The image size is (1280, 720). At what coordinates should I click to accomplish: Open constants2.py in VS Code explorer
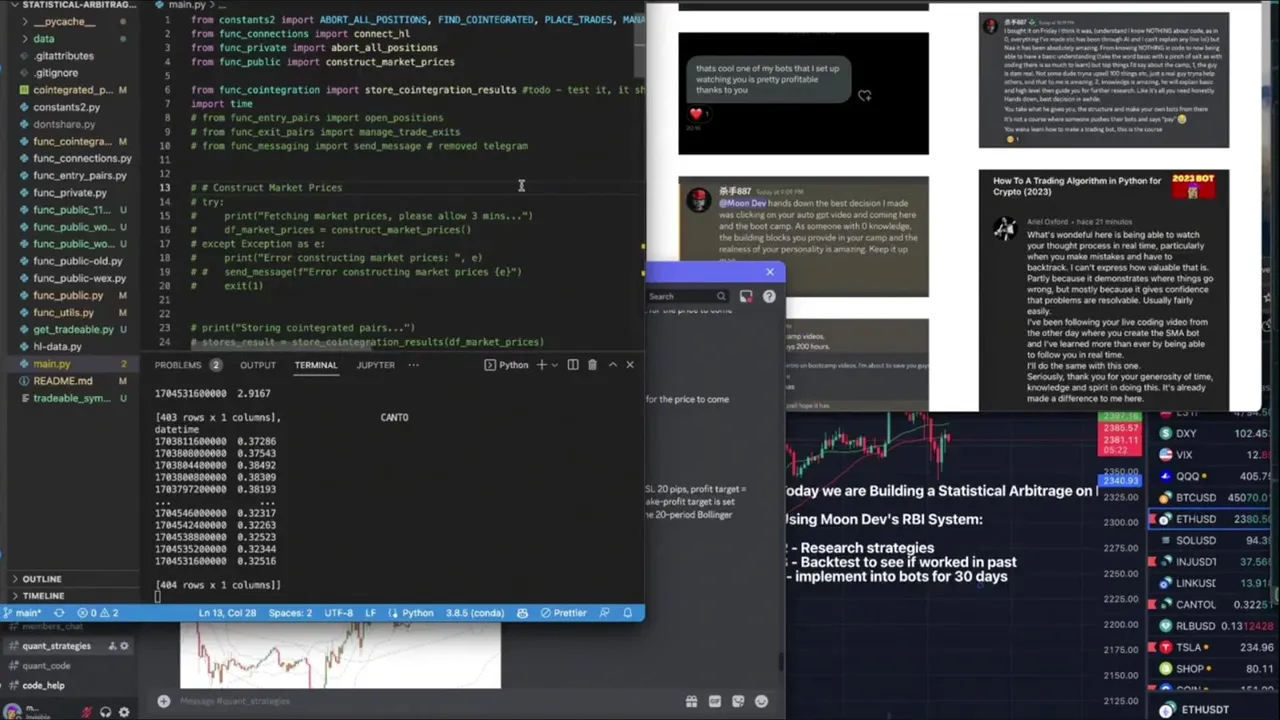(66, 107)
